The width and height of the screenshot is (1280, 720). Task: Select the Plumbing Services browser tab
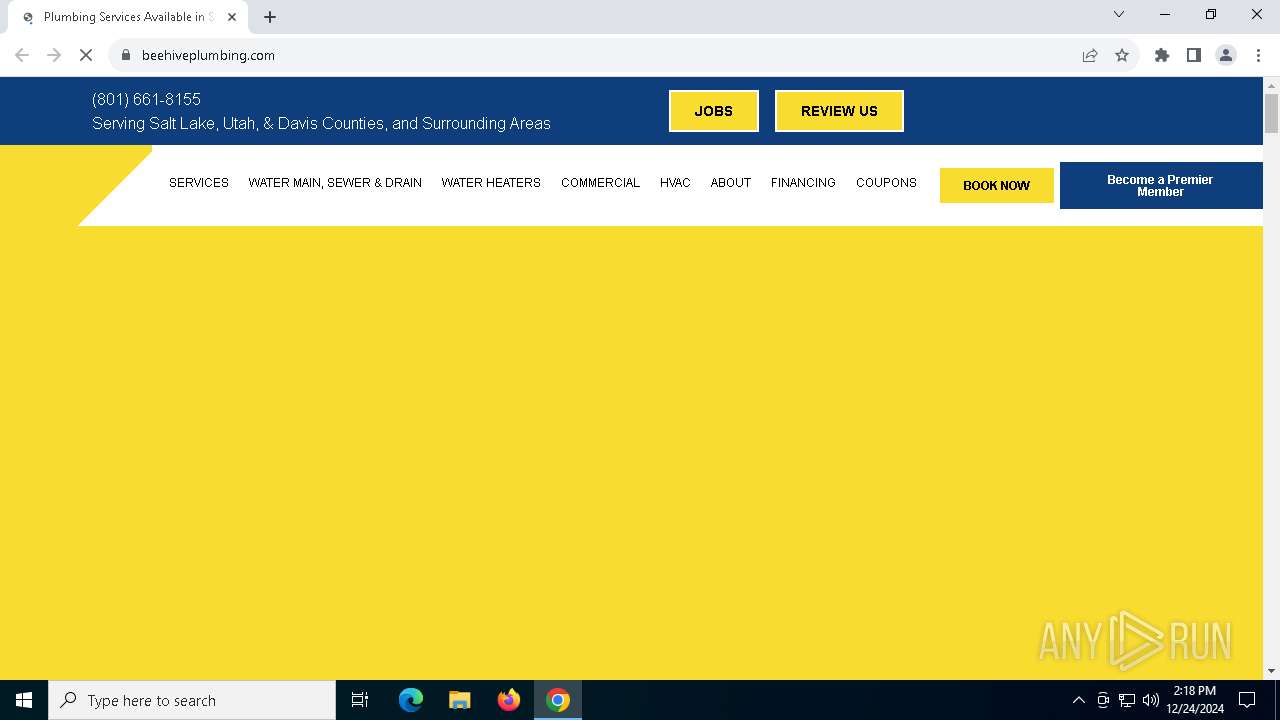127,17
